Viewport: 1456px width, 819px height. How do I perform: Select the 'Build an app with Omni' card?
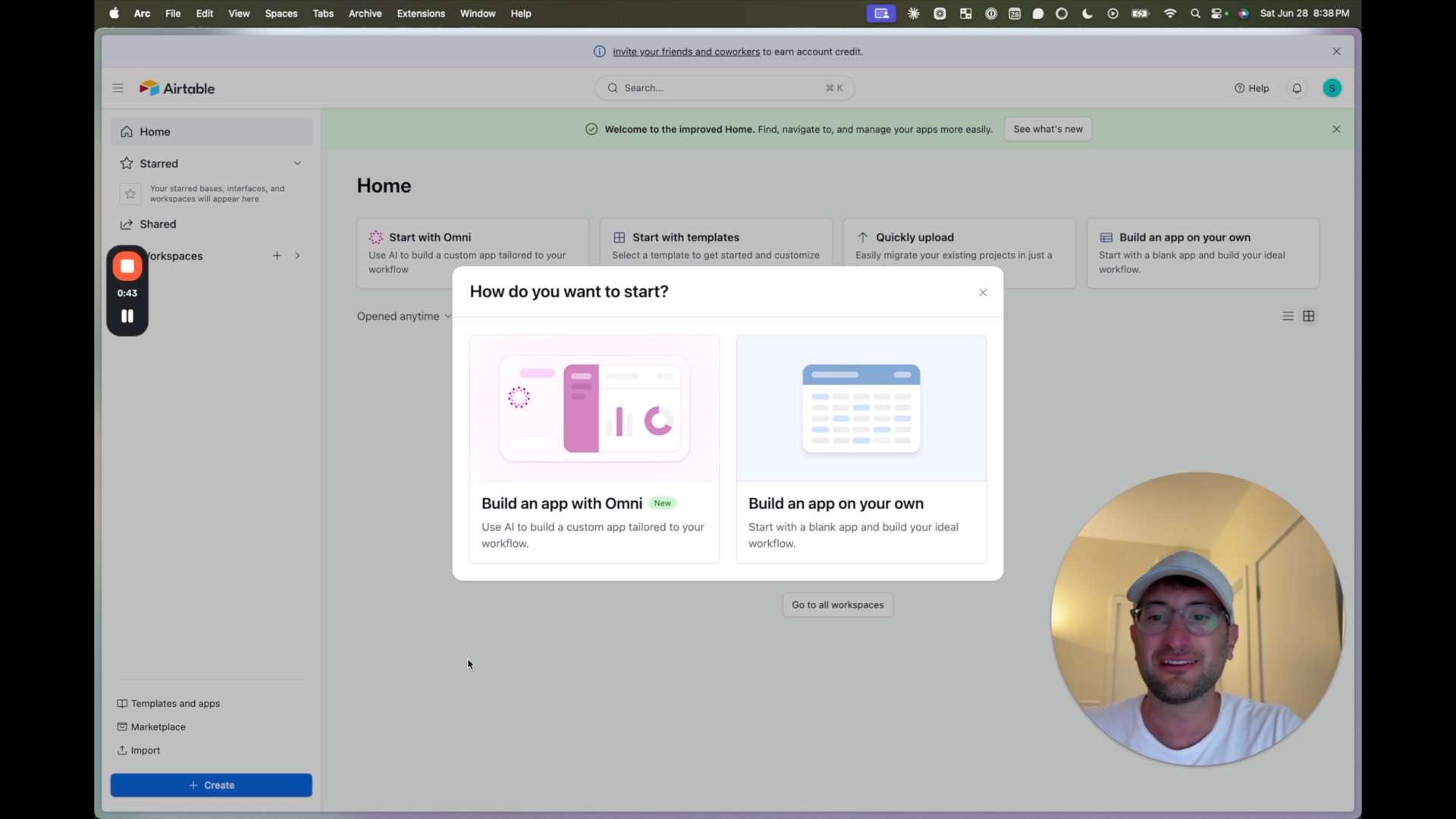595,449
